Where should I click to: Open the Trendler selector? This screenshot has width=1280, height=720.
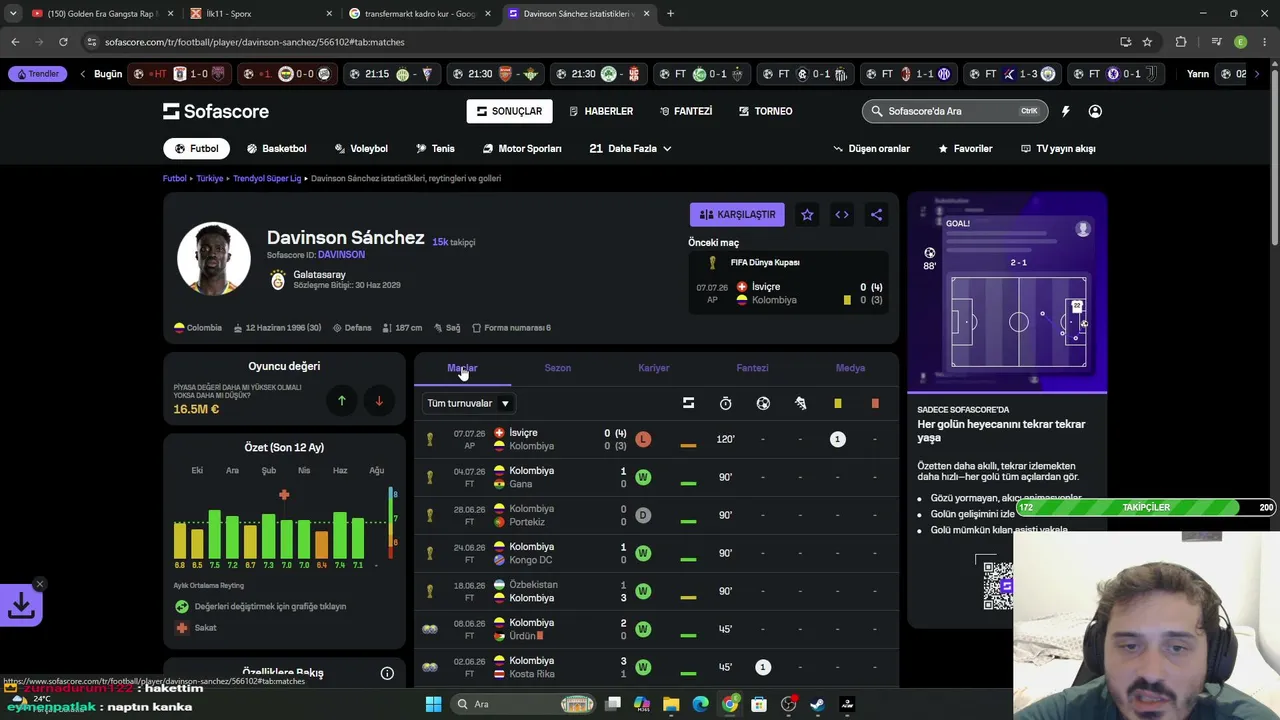(x=37, y=74)
